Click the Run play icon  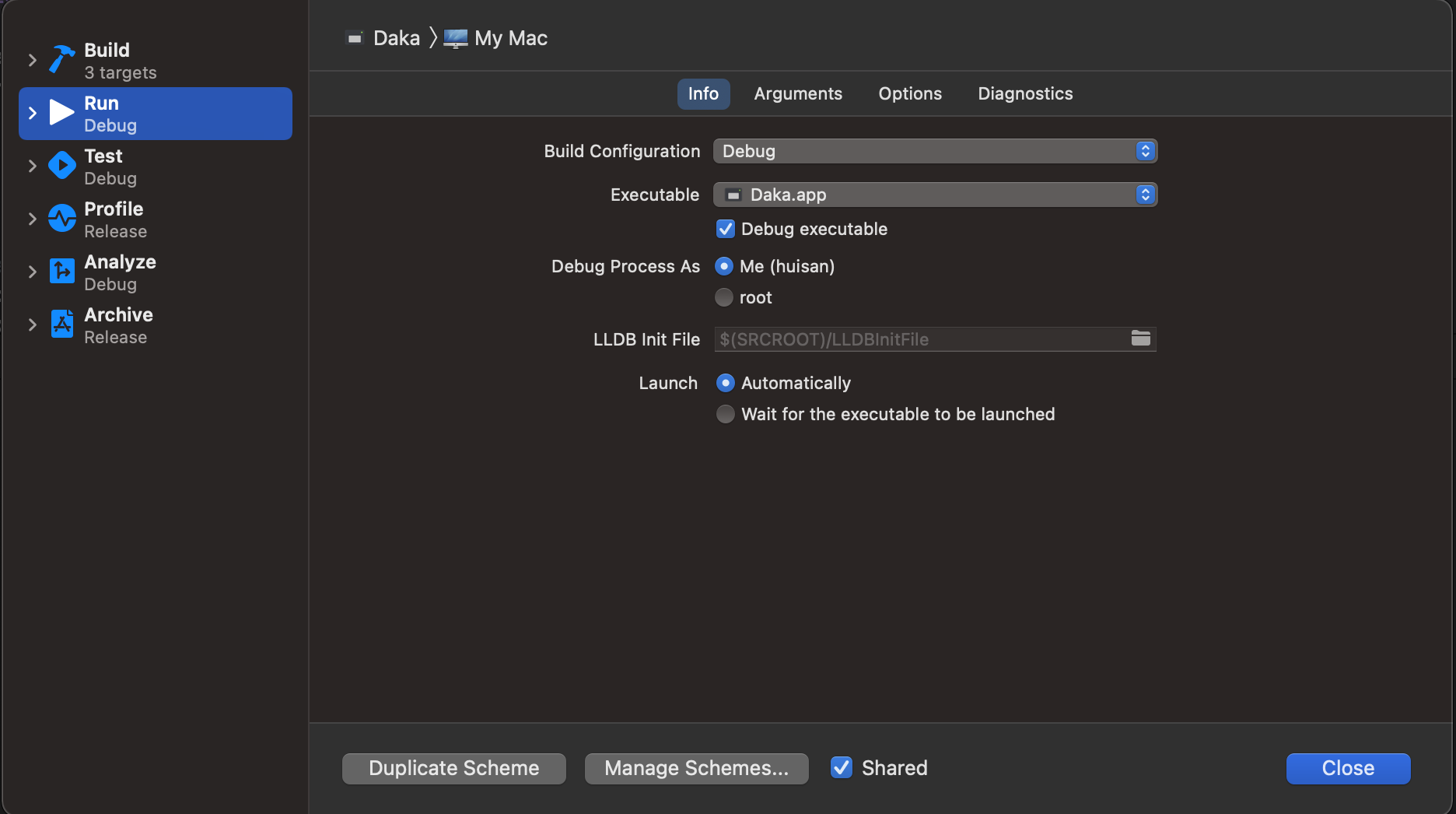tap(61, 112)
